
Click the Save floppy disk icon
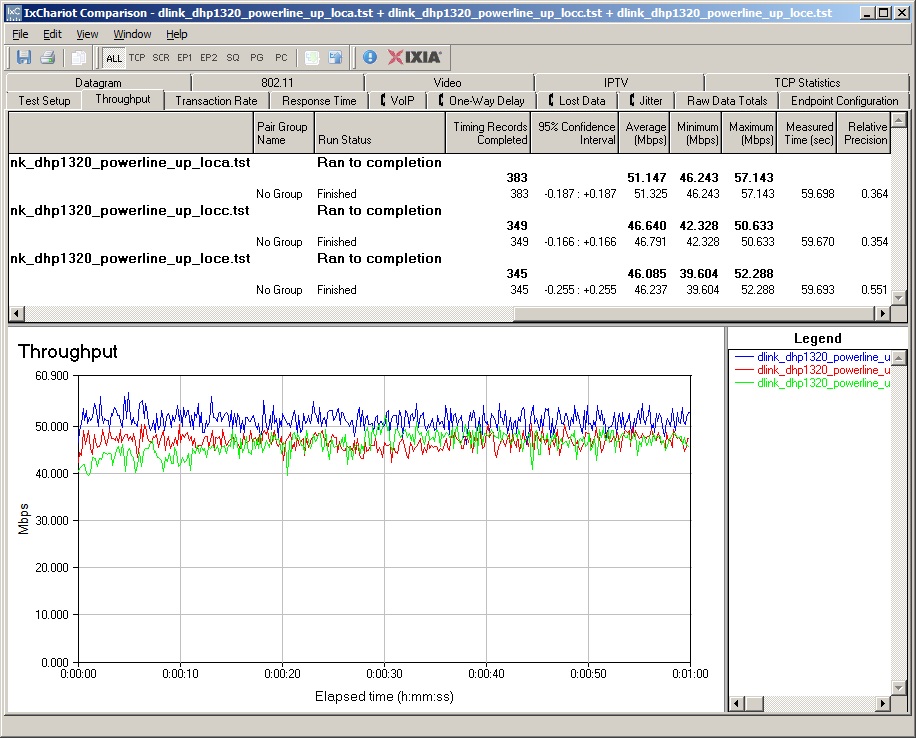coord(24,57)
